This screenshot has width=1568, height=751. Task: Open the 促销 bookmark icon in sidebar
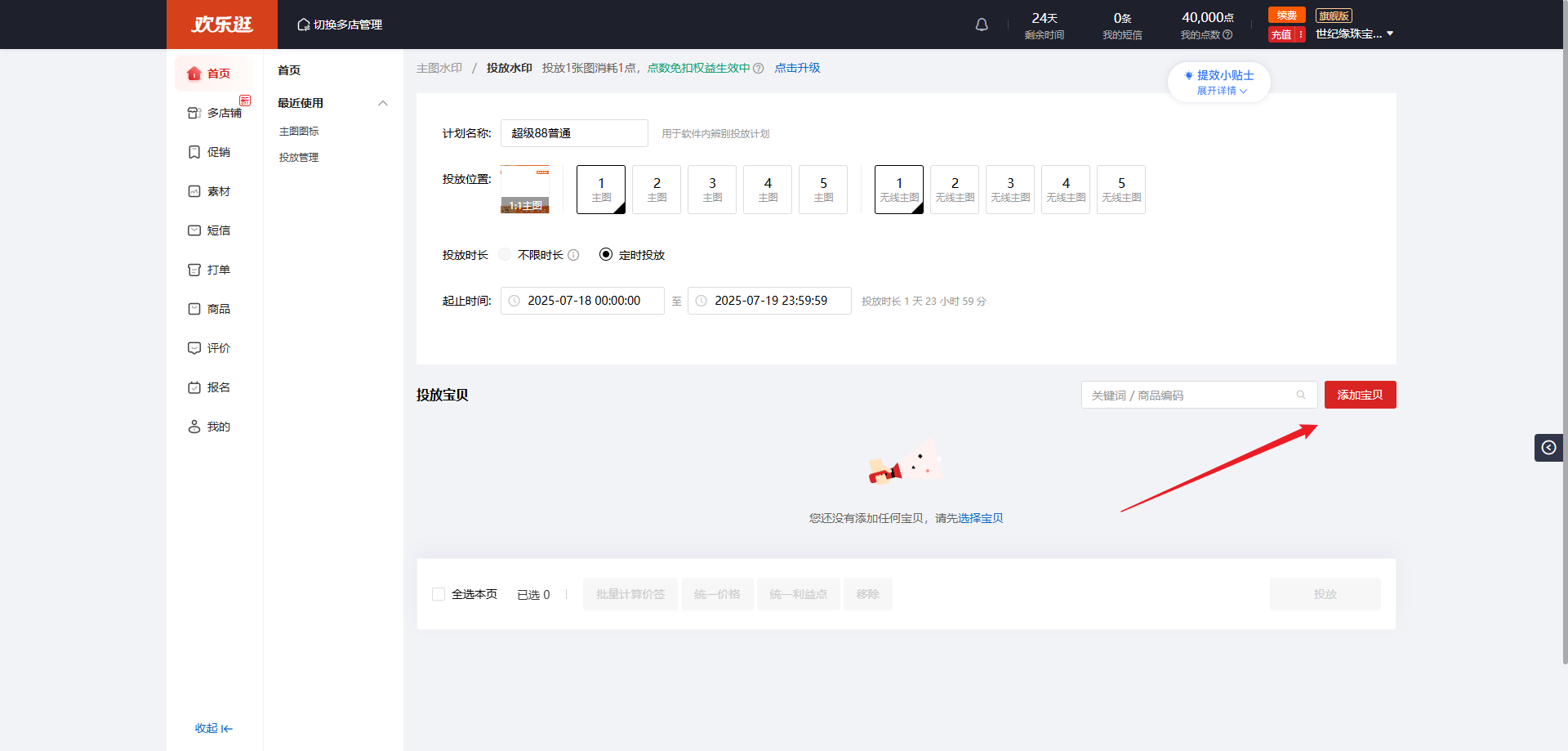click(x=194, y=152)
